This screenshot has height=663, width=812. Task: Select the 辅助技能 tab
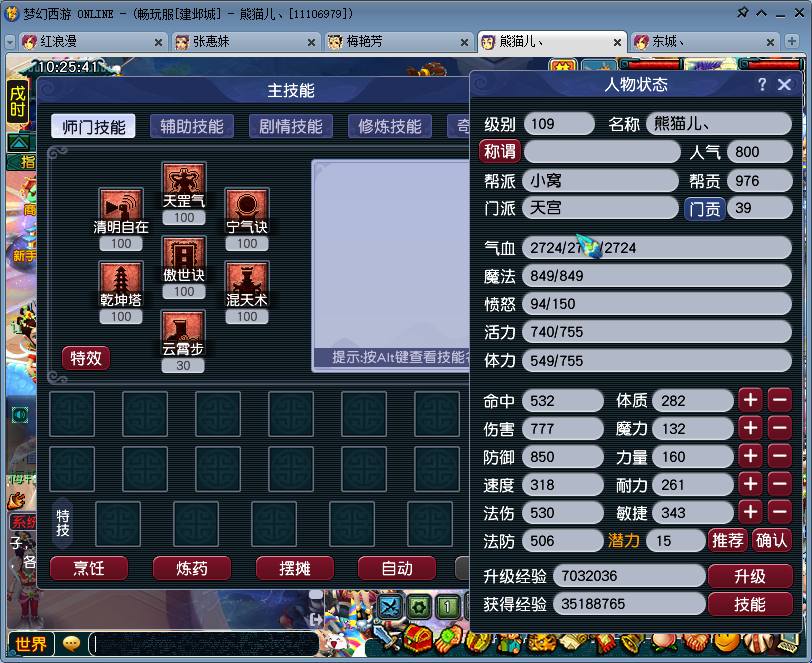click(x=192, y=126)
